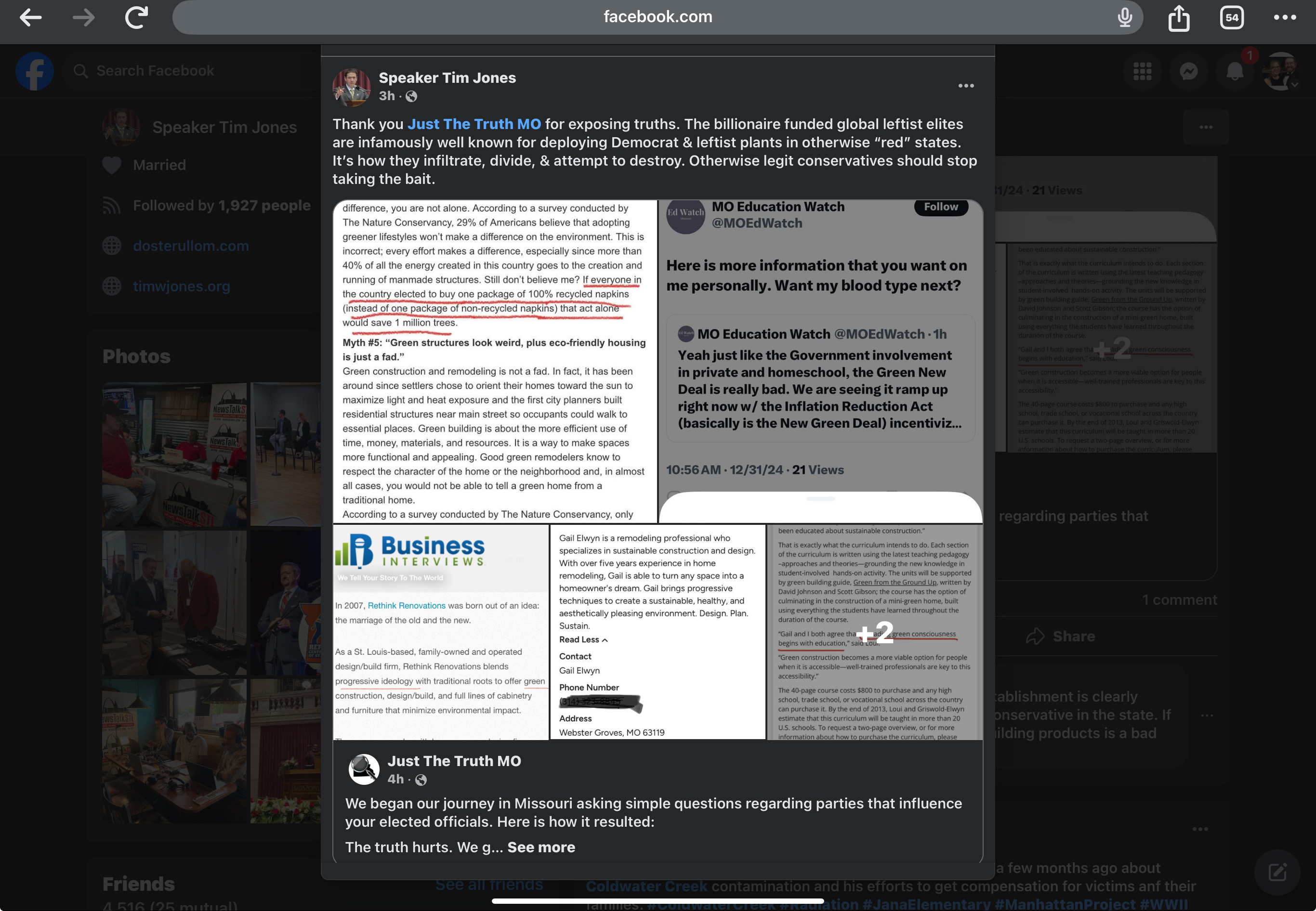Open the notifications bell icon
This screenshot has width=1316, height=911.
click(1235, 71)
